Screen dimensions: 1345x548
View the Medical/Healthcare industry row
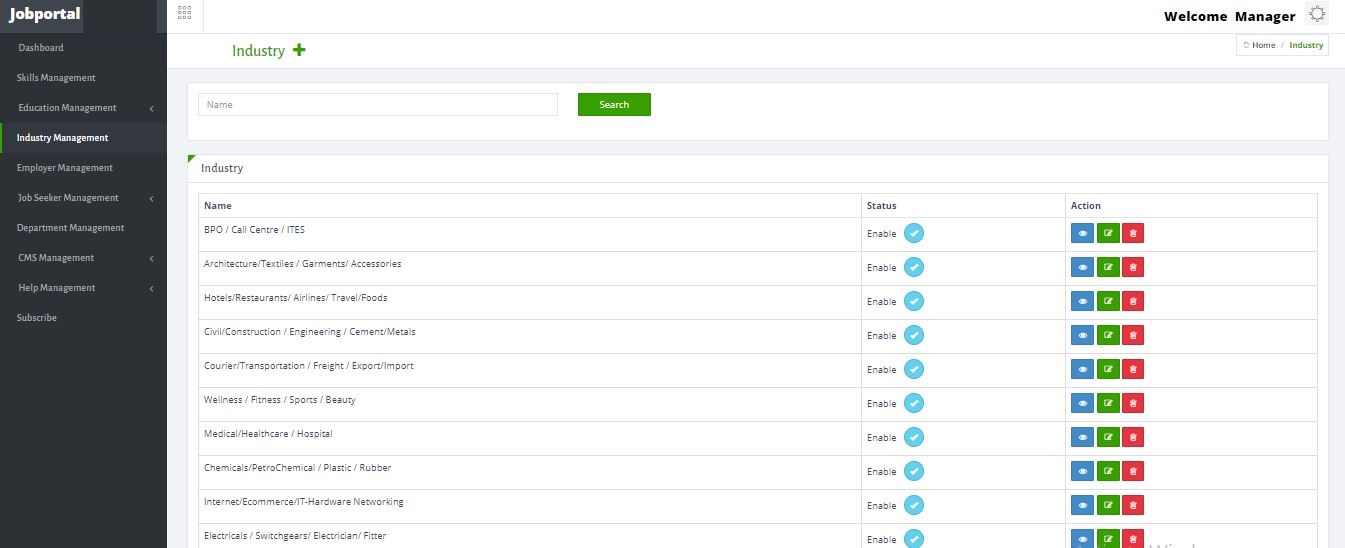1082,437
